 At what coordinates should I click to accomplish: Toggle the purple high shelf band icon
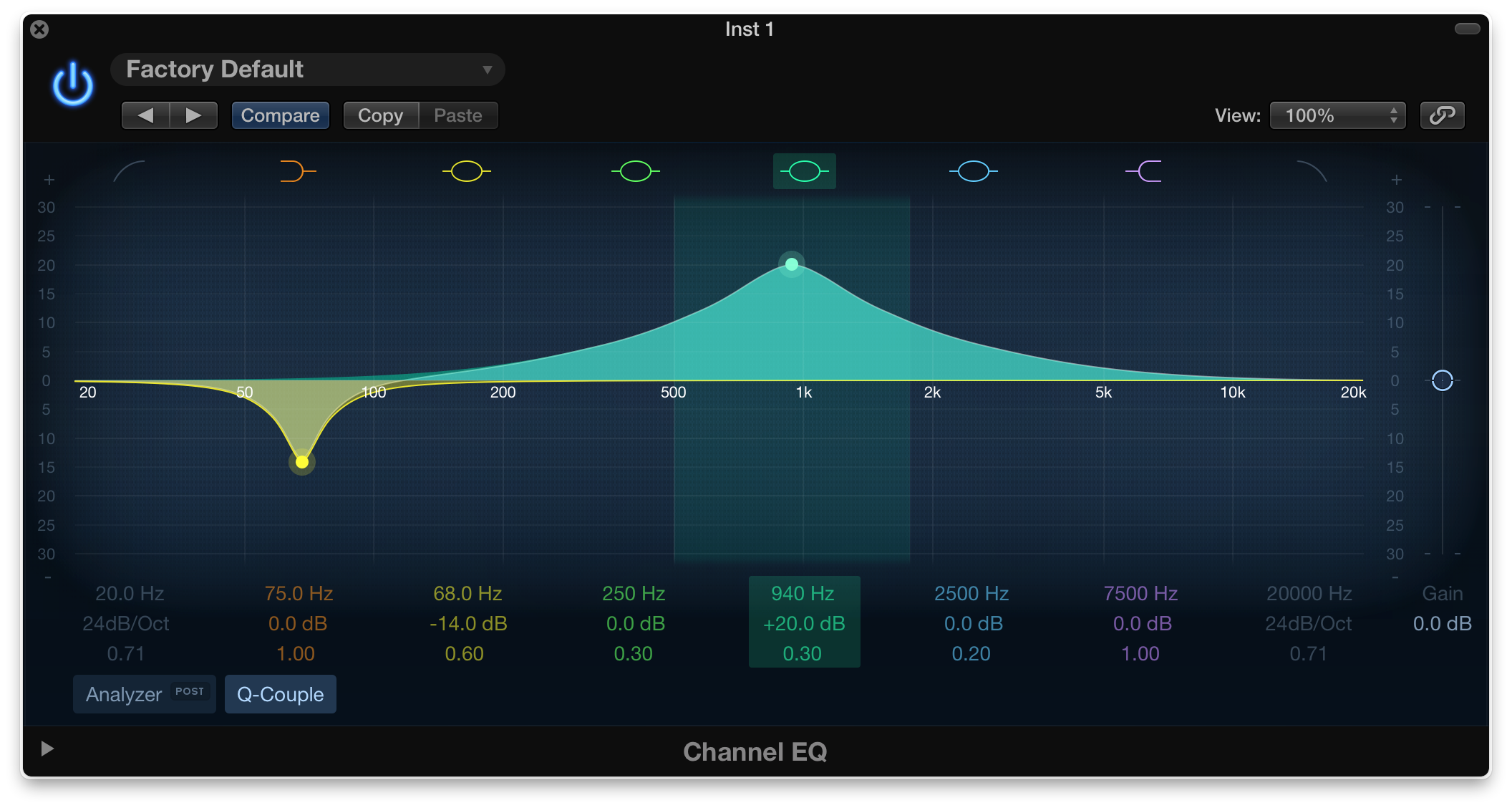1144,172
